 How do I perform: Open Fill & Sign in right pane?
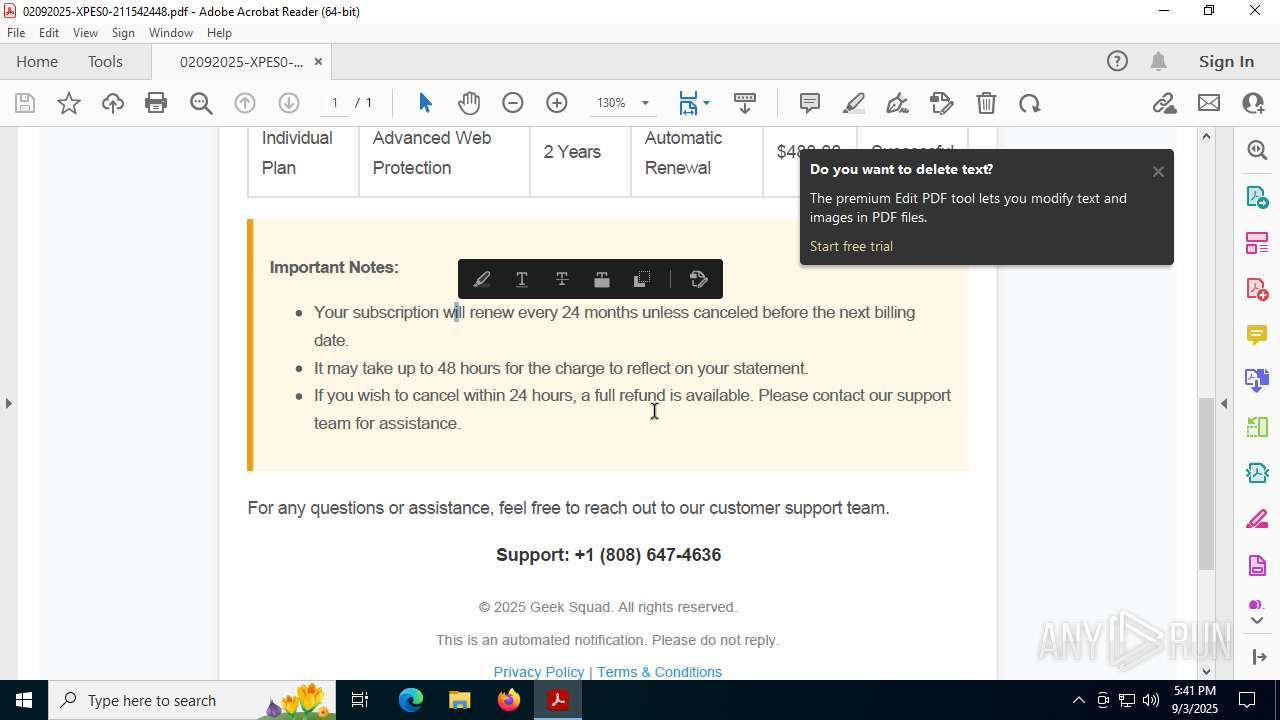pyautogui.click(x=1257, y=520)
